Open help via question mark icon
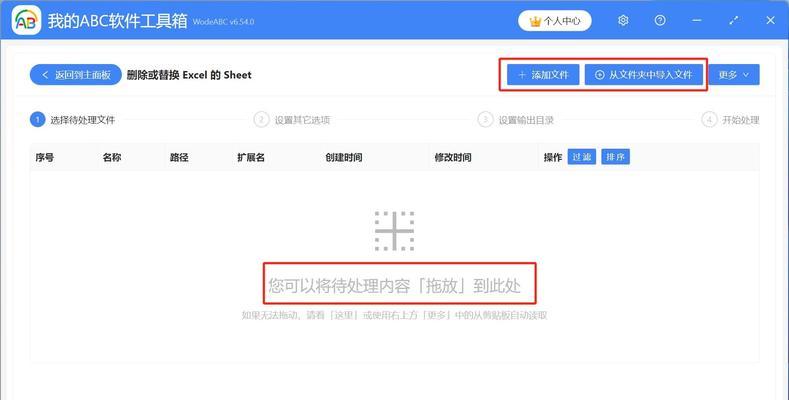Image resolution: width=789 pixels, height=400 pixels. pos(660,20)
